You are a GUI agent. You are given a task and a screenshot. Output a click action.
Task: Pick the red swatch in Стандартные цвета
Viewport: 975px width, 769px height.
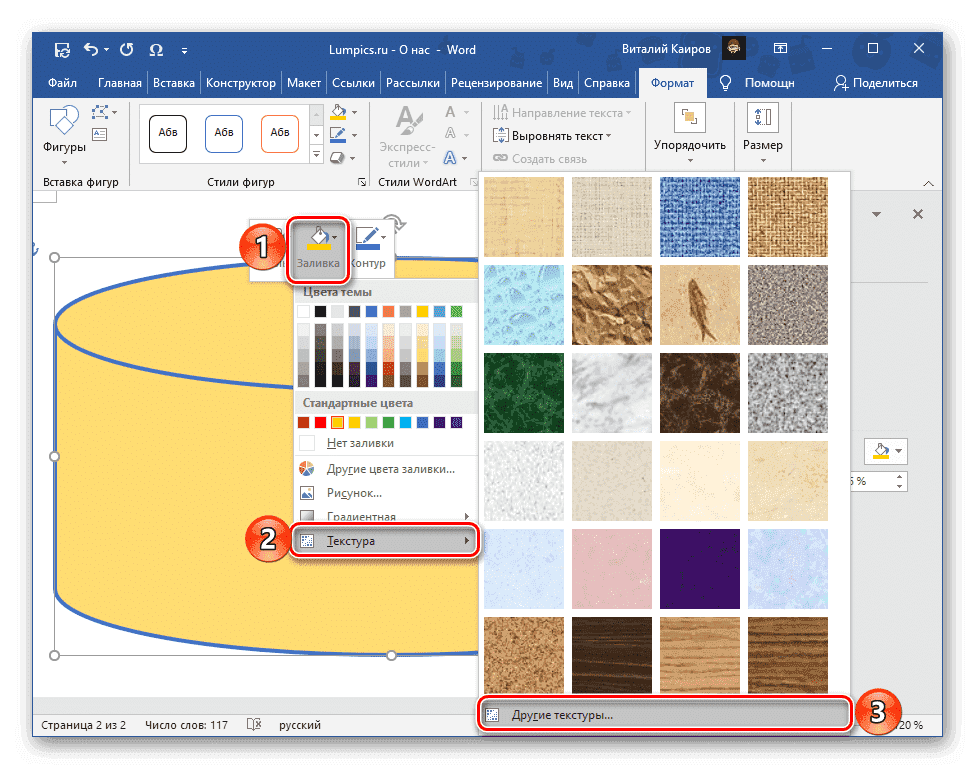(x=321, y=422)
